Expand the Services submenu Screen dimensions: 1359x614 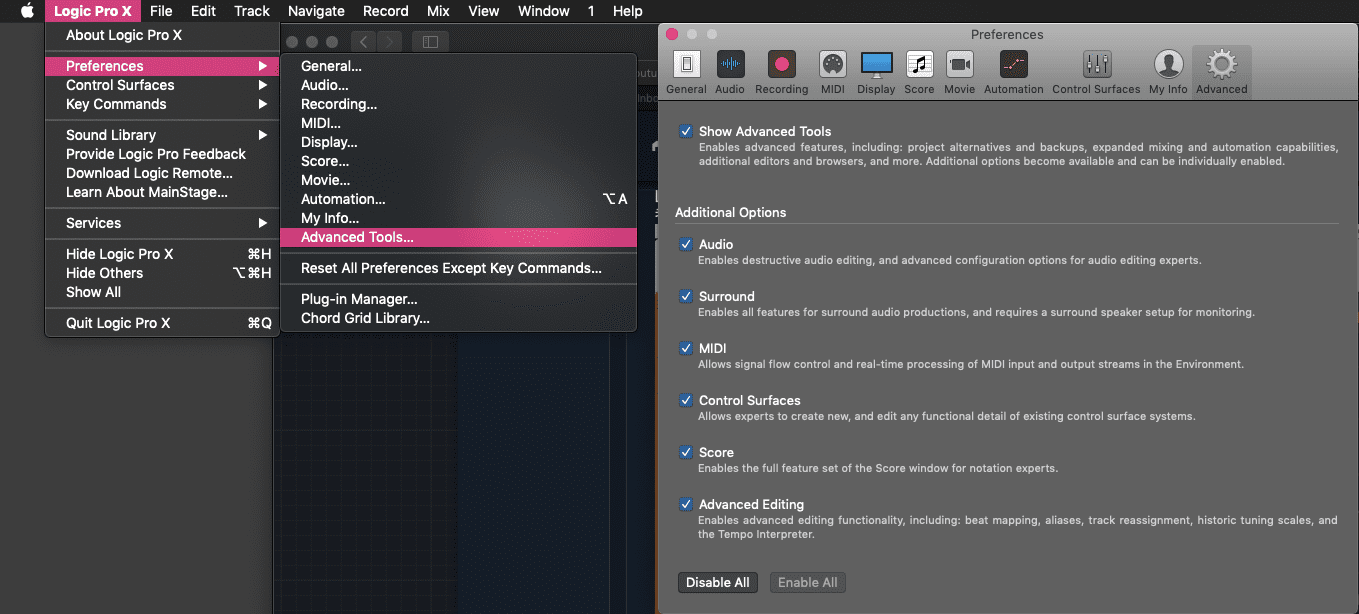[x=162, y=223]
